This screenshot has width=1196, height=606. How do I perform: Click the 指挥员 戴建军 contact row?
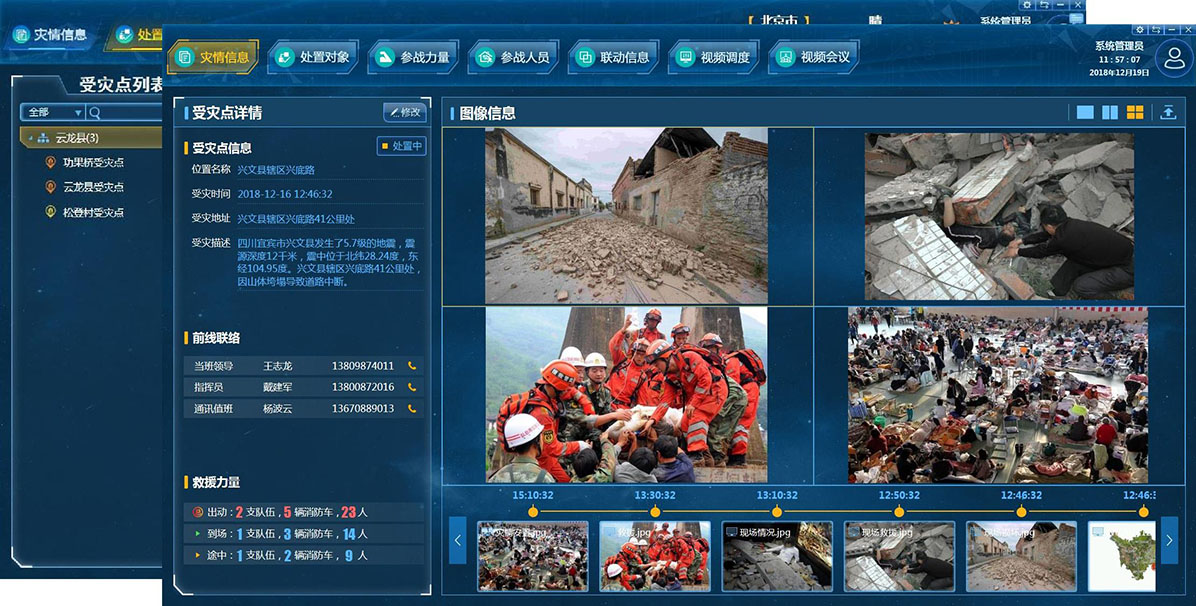[x=304, y=388]
